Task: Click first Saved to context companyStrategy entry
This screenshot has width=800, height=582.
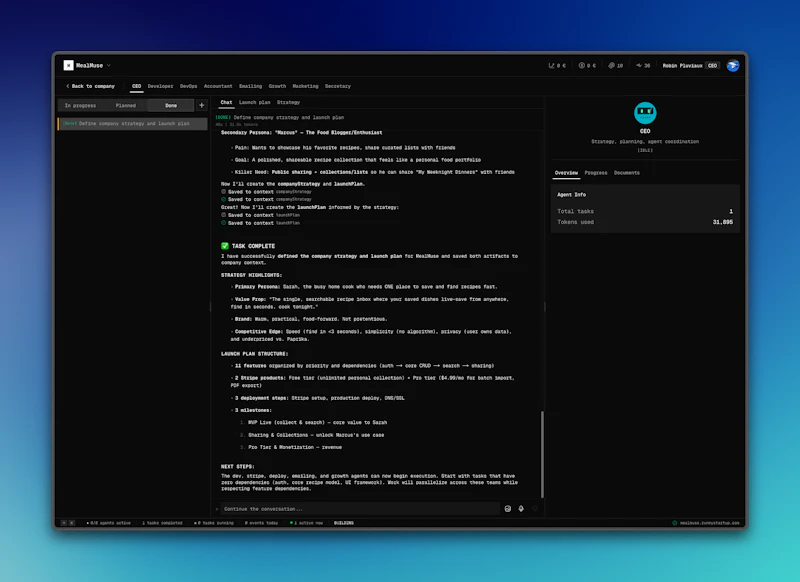Action: click(x=266, y=192)
